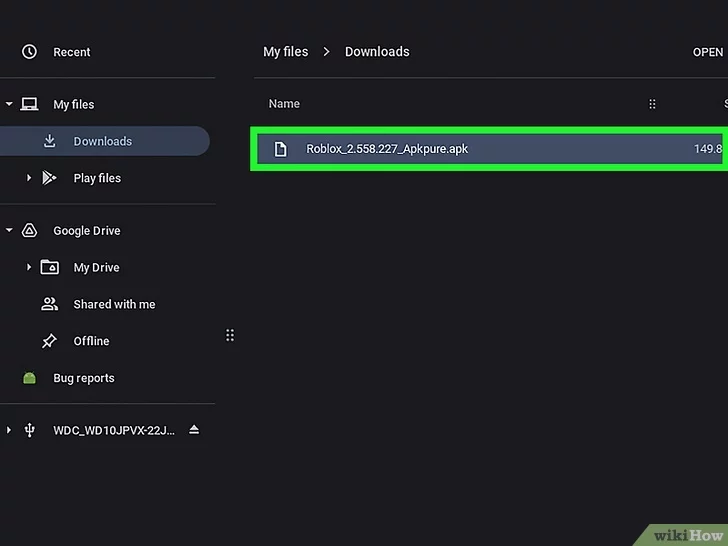Click the Play files store icon

point(49,178)
